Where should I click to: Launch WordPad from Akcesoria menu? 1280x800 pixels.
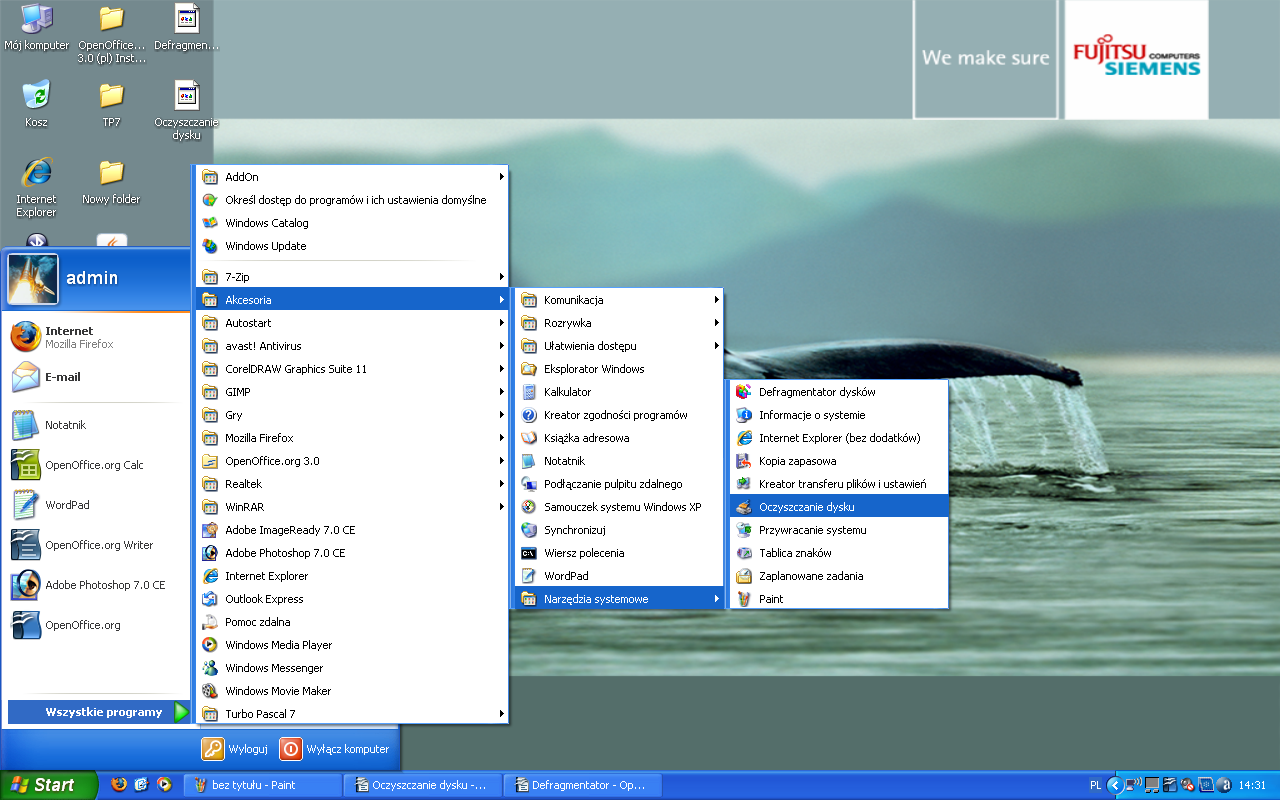[x=619, y=576]
